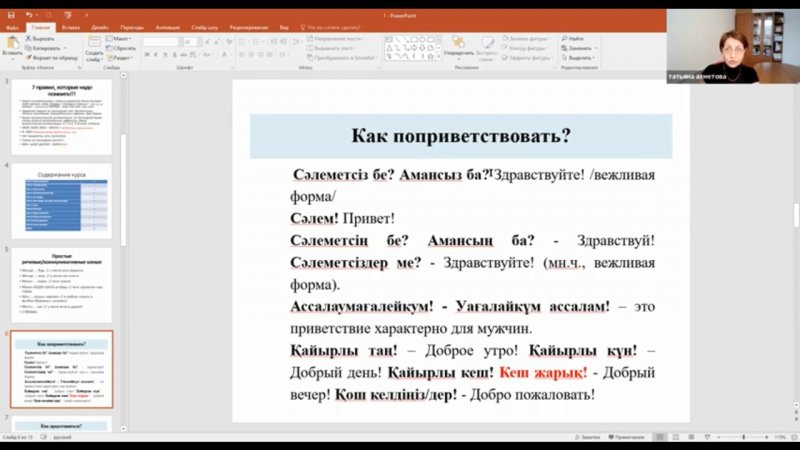Click the Undo arrow icon
Viewport: 800px width, 450px height.
click(x=29, y=15)
